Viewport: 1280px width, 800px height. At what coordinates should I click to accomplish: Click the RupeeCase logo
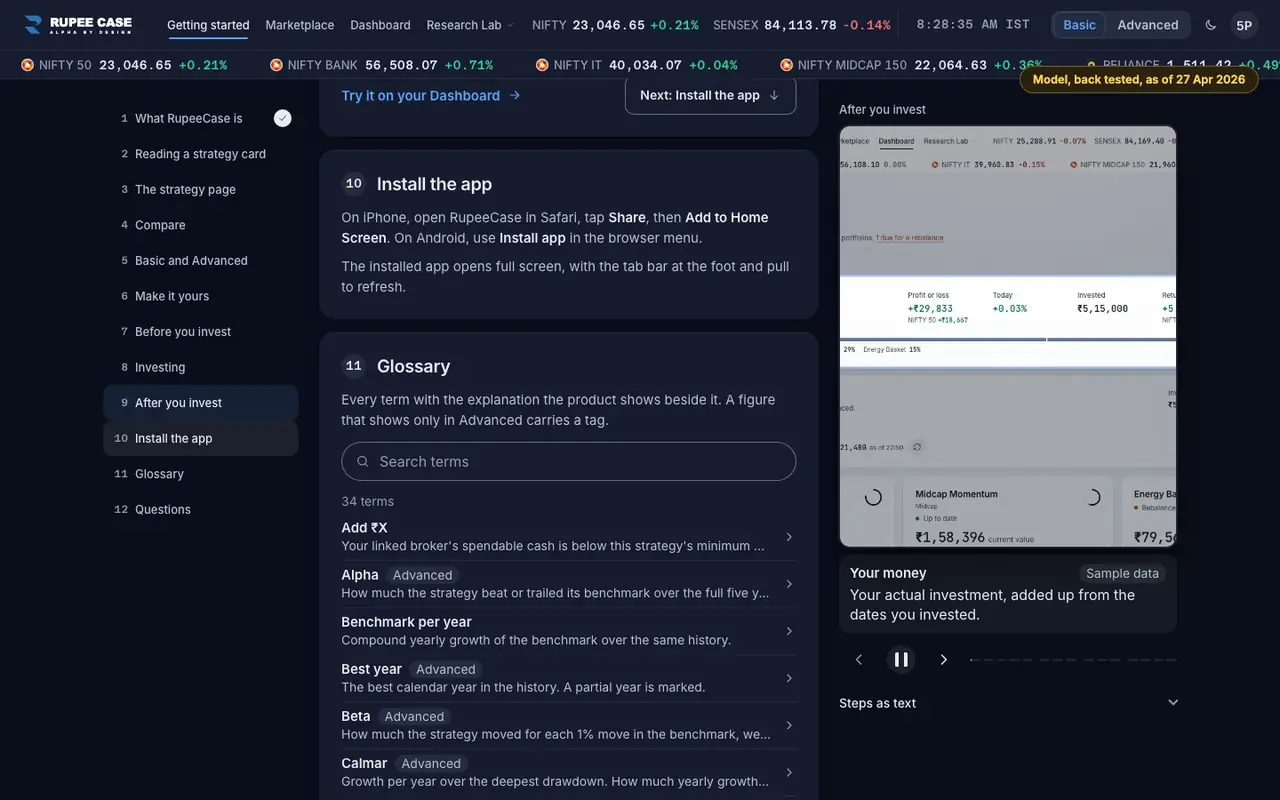point(78,25)
